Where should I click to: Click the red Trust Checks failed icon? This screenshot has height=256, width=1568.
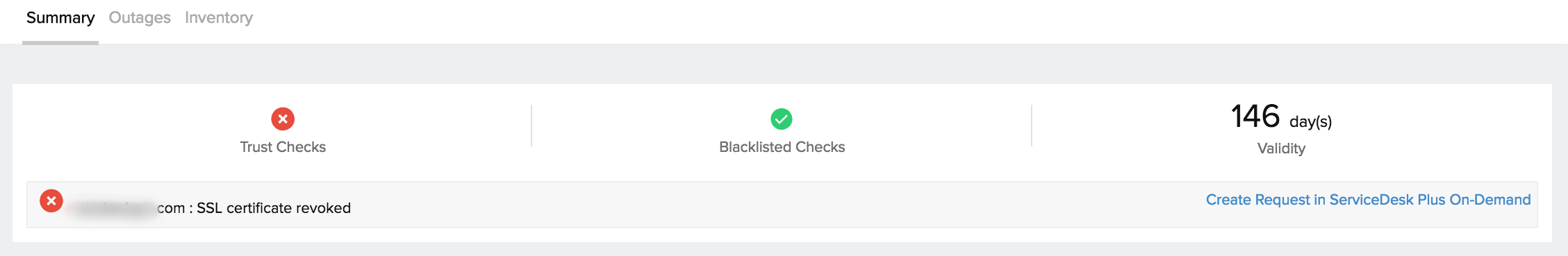click(283, 119)
